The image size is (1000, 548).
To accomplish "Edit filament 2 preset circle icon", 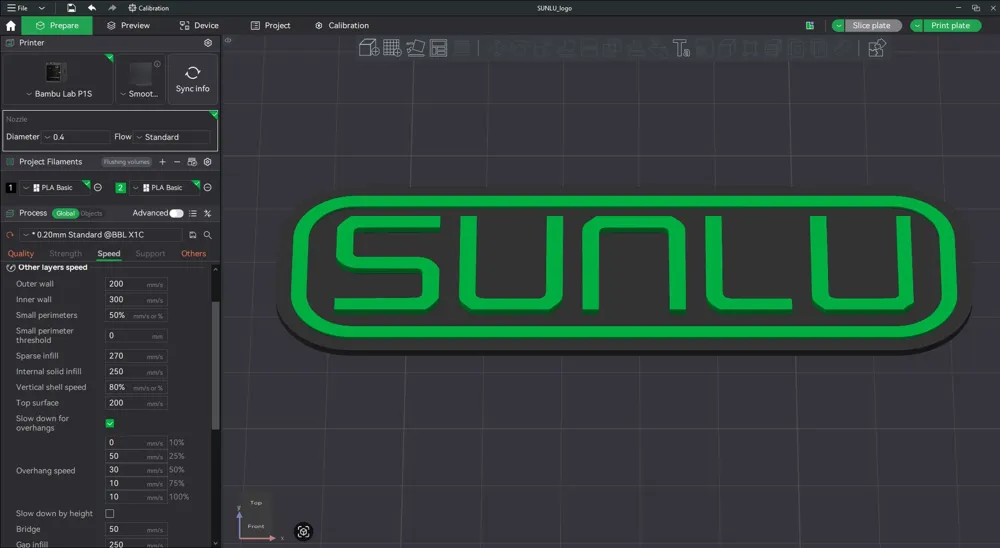I will pos(207,188).
